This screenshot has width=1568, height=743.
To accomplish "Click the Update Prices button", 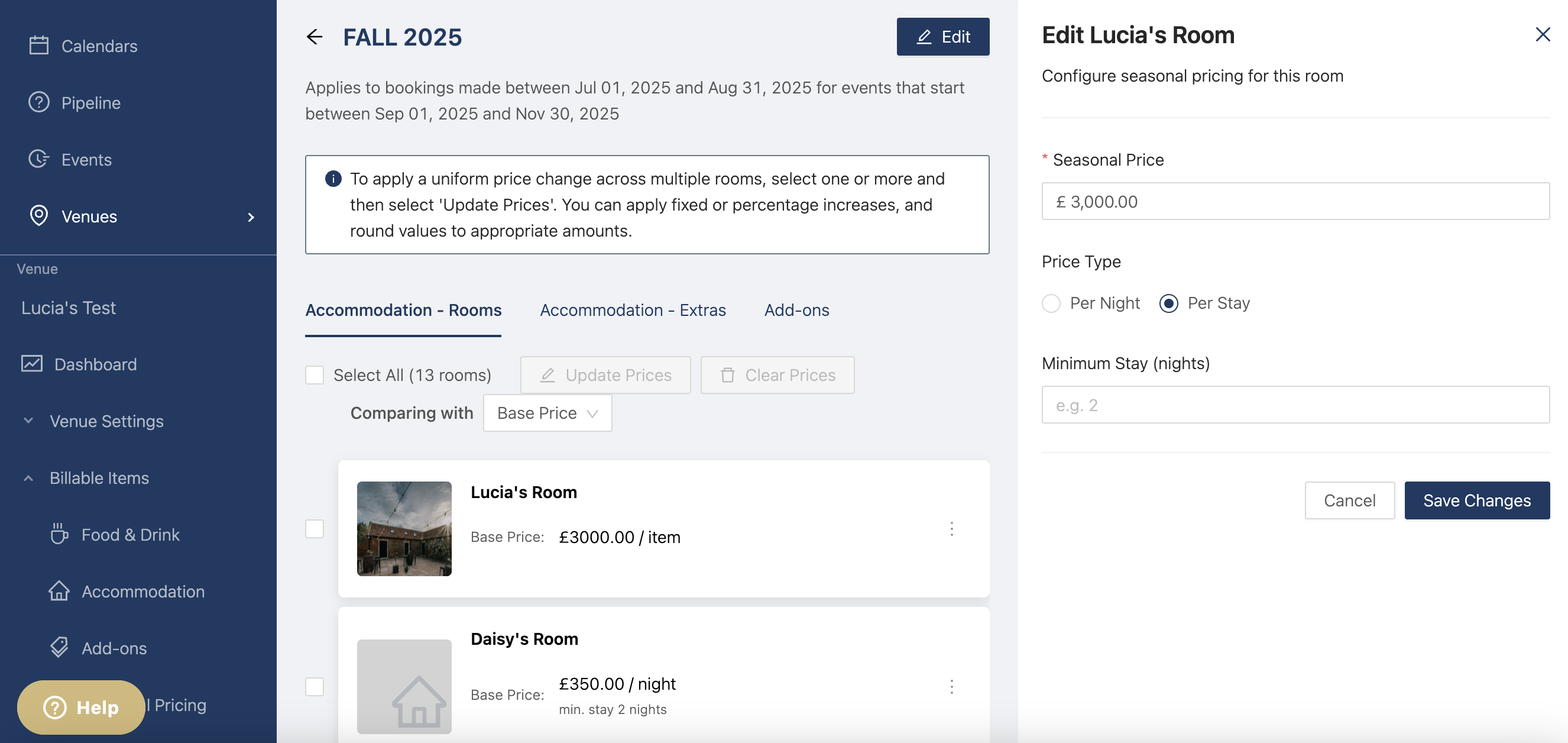I will tap(605, 375).
